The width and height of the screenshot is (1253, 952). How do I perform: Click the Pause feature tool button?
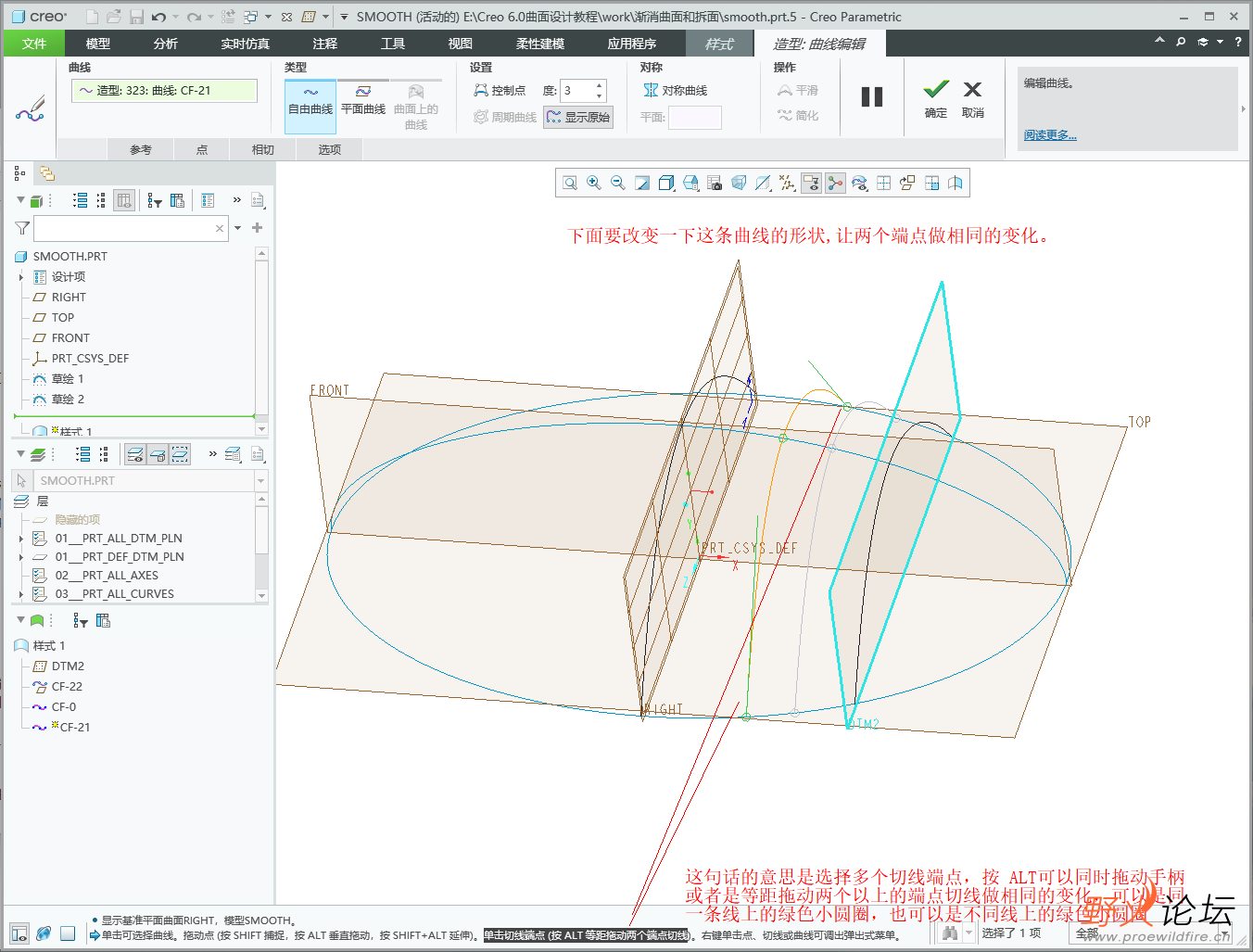872,97
